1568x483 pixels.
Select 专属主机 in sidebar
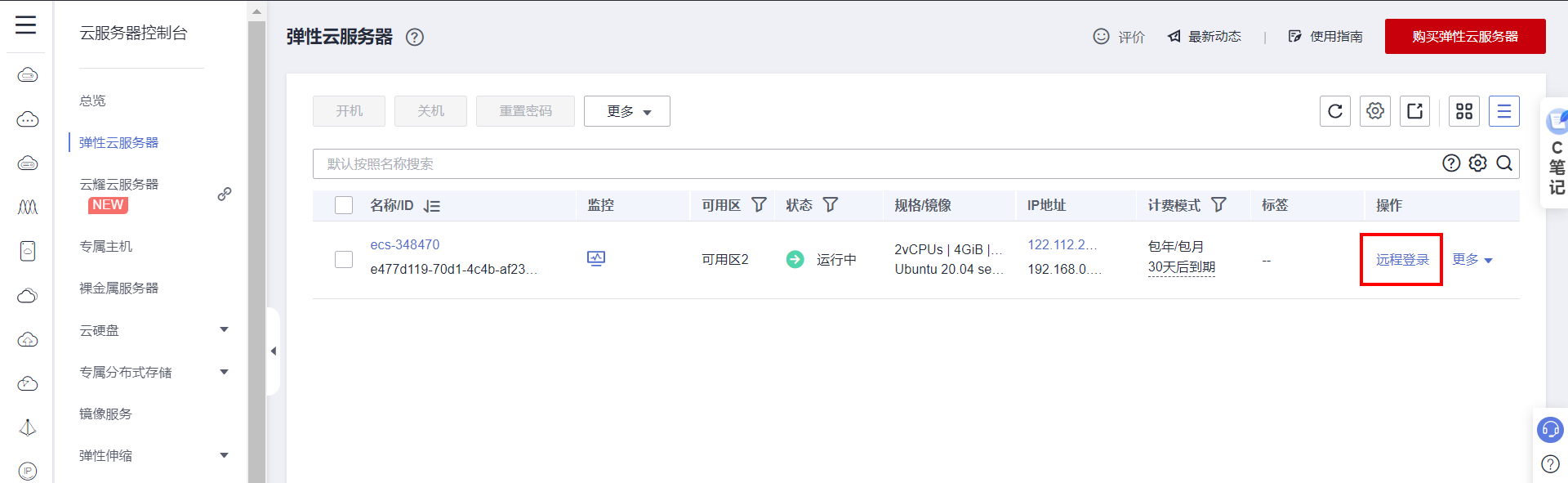point(105,246)
